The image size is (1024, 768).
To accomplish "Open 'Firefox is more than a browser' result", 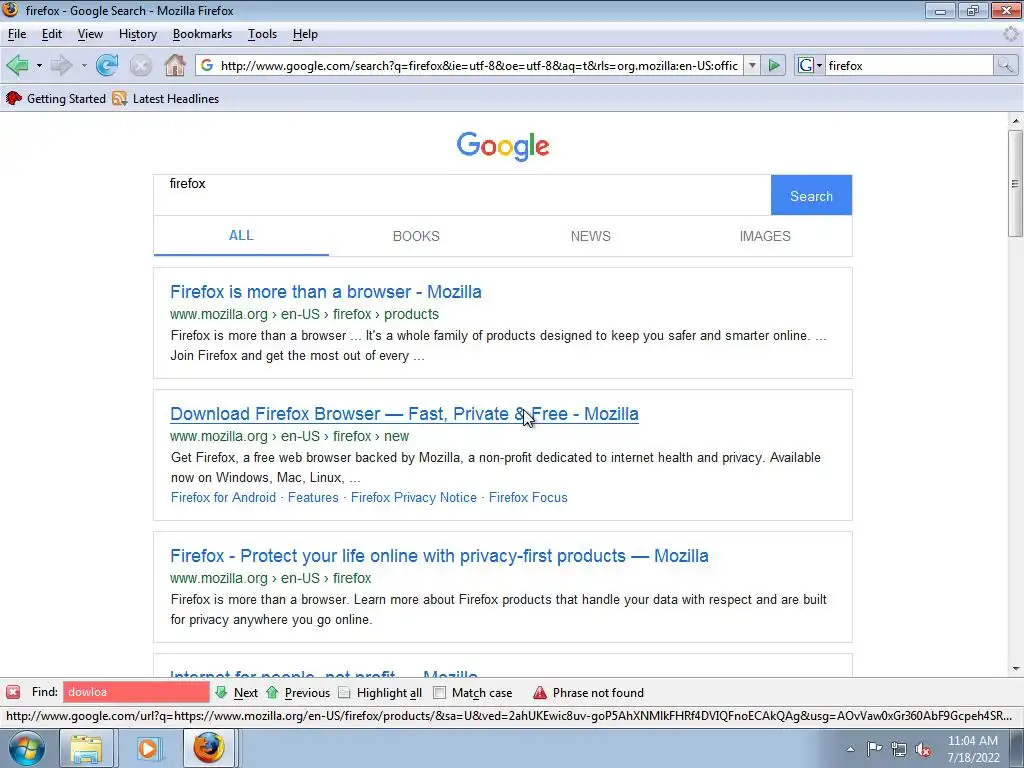I will tap(326, 292).
